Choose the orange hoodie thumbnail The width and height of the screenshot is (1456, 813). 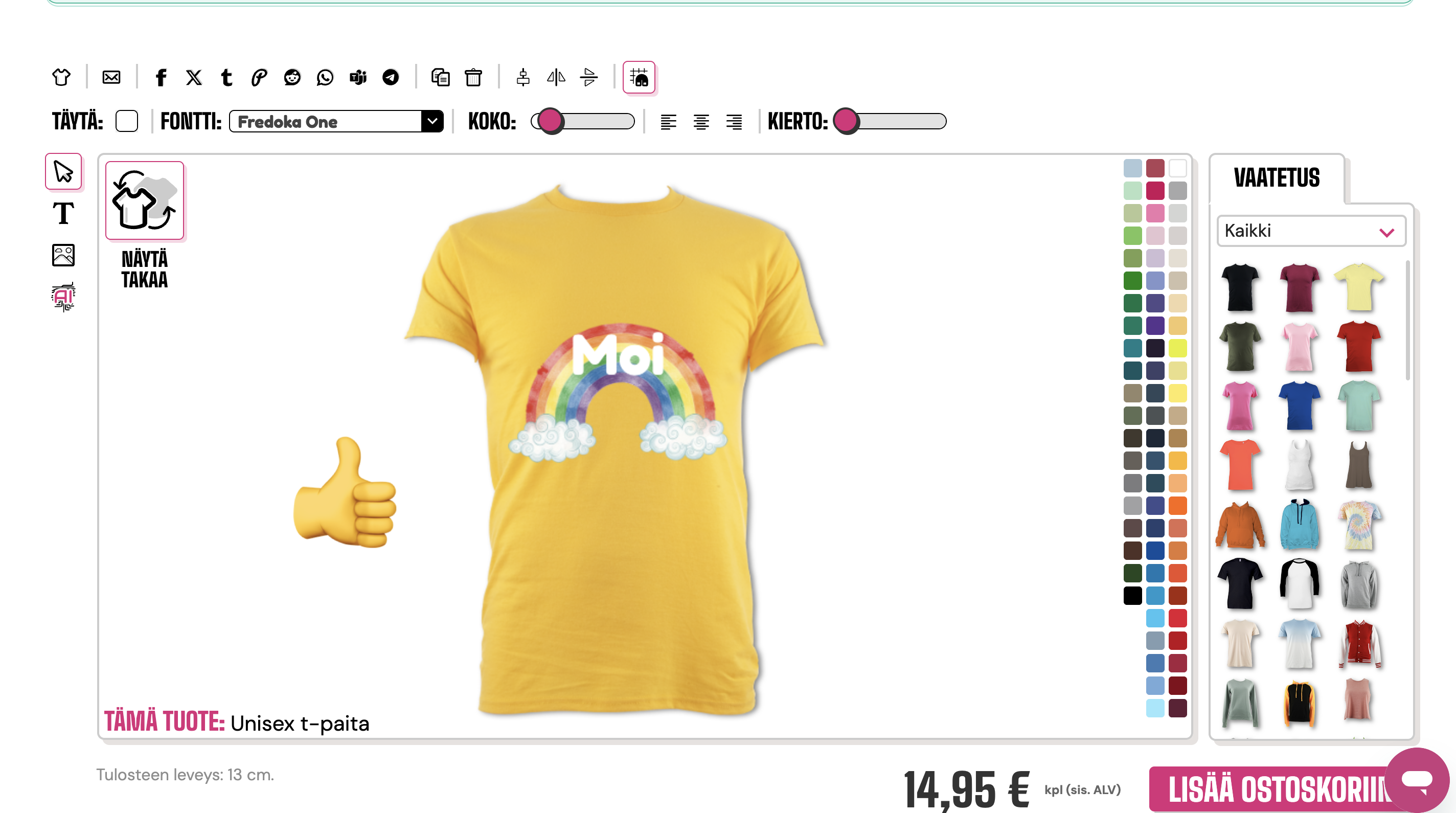tap(1240, 525)
